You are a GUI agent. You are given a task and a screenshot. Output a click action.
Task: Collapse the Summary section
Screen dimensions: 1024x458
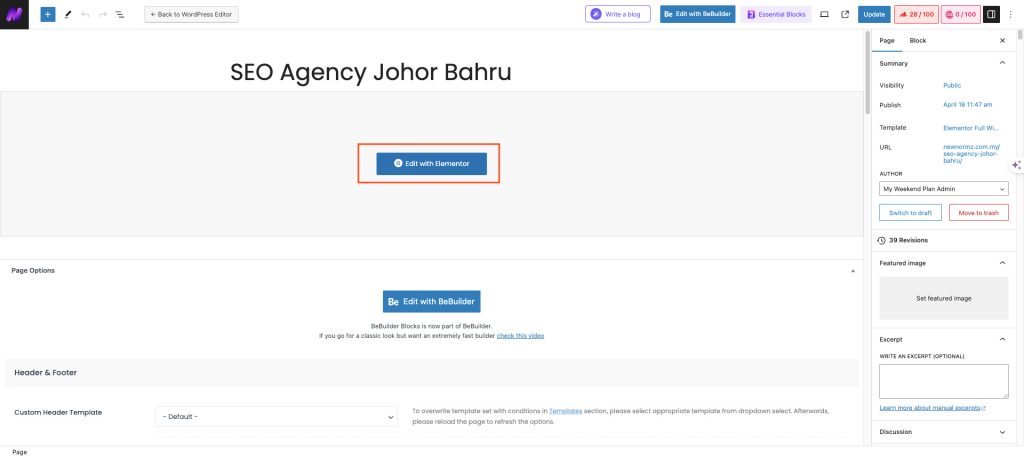coord(1003,63)
